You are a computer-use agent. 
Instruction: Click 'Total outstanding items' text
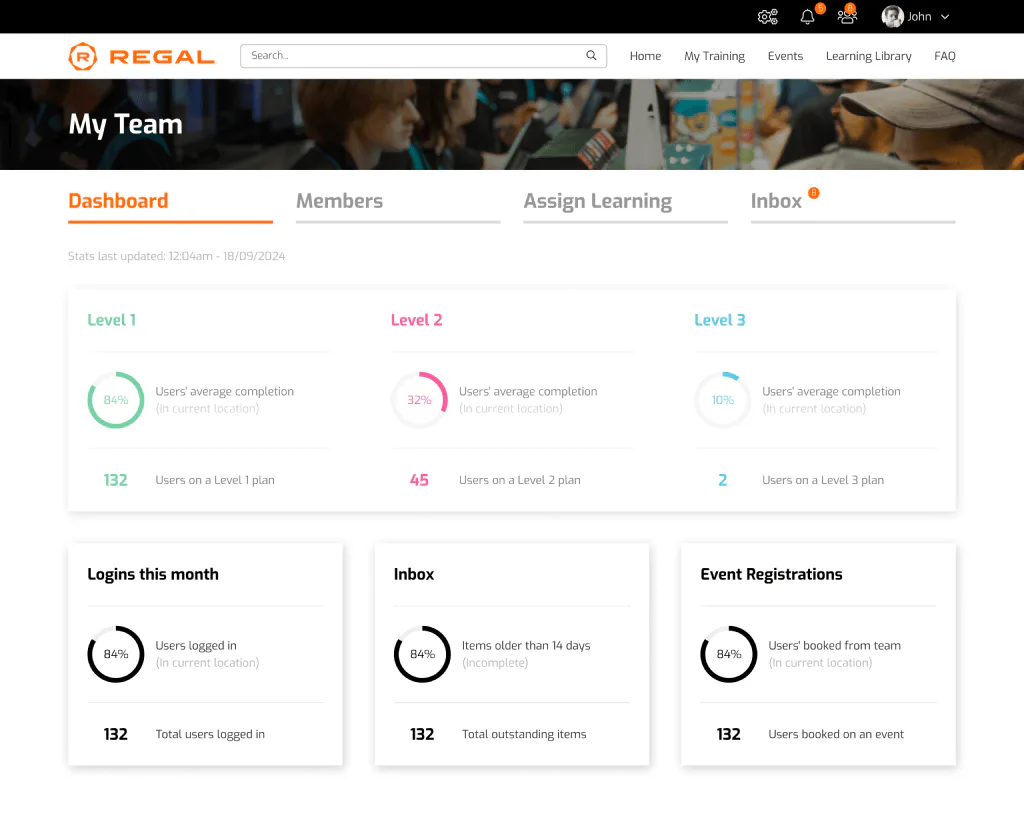(524, 734)
